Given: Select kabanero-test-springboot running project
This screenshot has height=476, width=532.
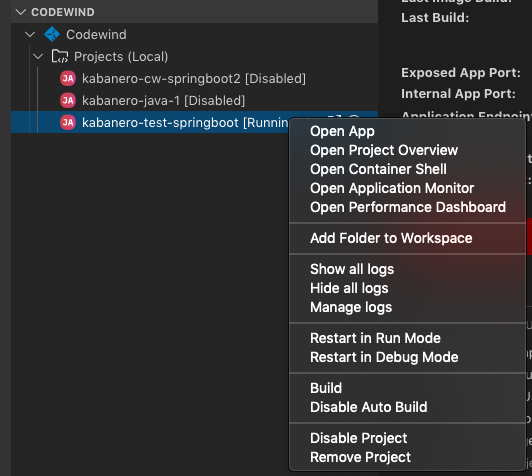Looking at the screenshot, I should [151, 122].
